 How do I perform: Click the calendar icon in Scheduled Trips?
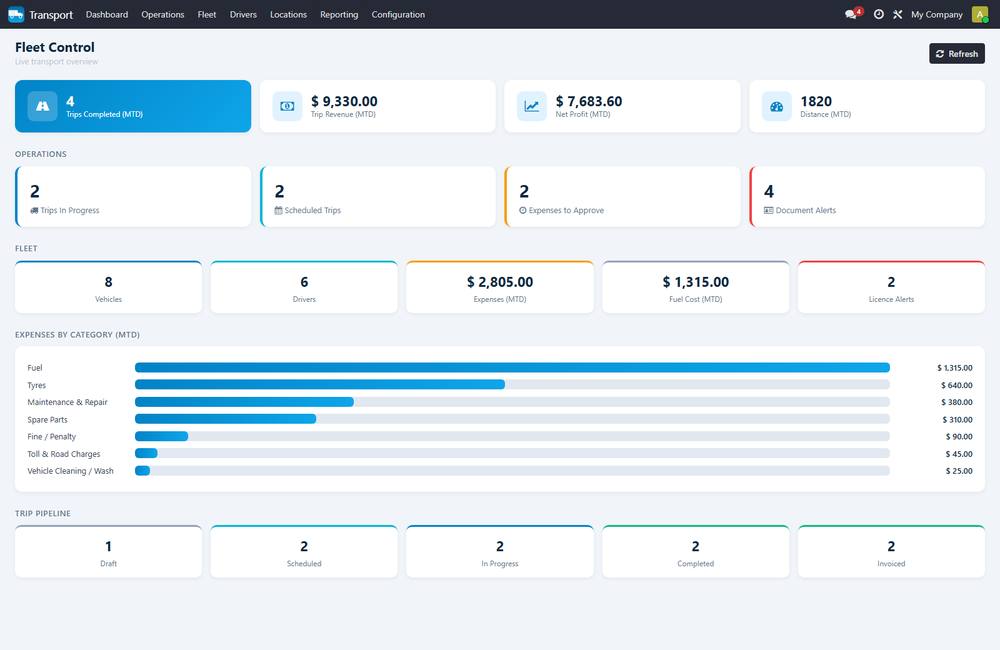click(x=279, y=211)
